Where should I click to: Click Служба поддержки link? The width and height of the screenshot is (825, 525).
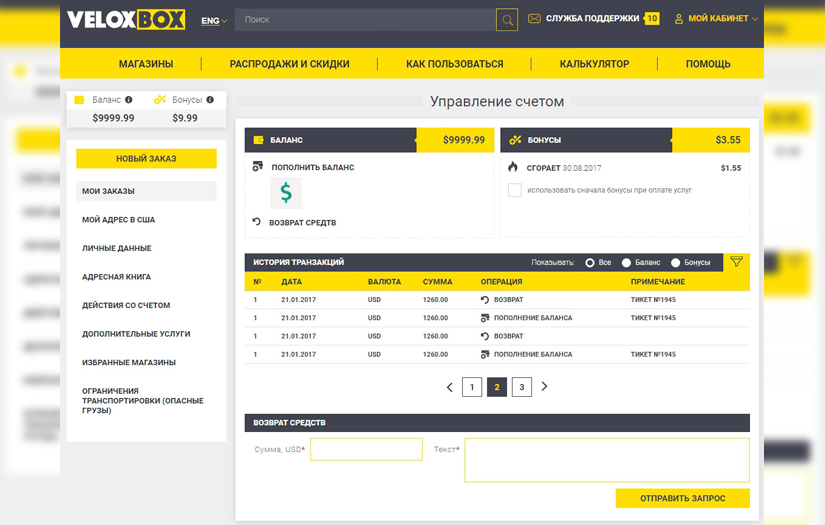(592, 18)
